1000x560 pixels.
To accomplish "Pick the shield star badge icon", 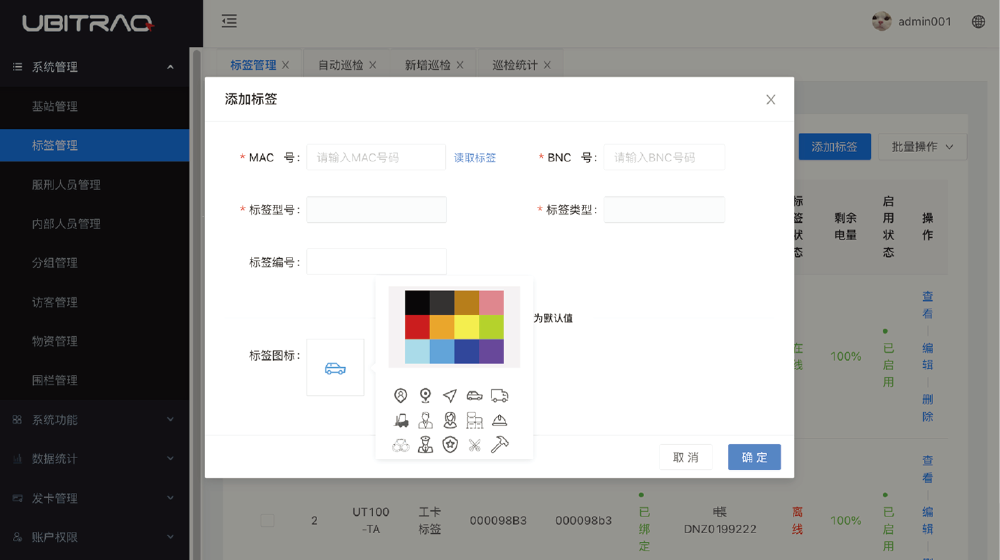I will pyautogui.click(x=450, y=445).
